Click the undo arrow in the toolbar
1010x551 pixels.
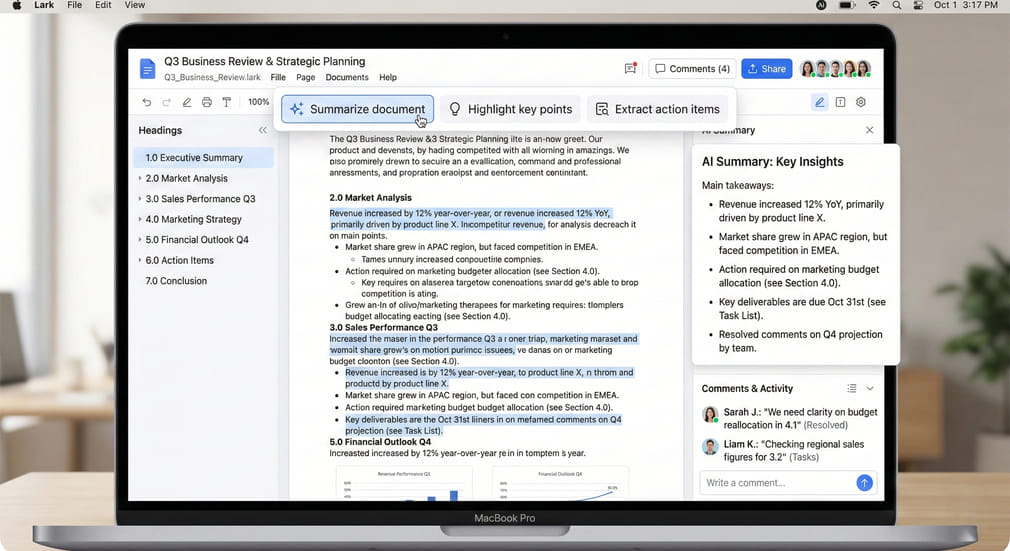pos(147,102)
